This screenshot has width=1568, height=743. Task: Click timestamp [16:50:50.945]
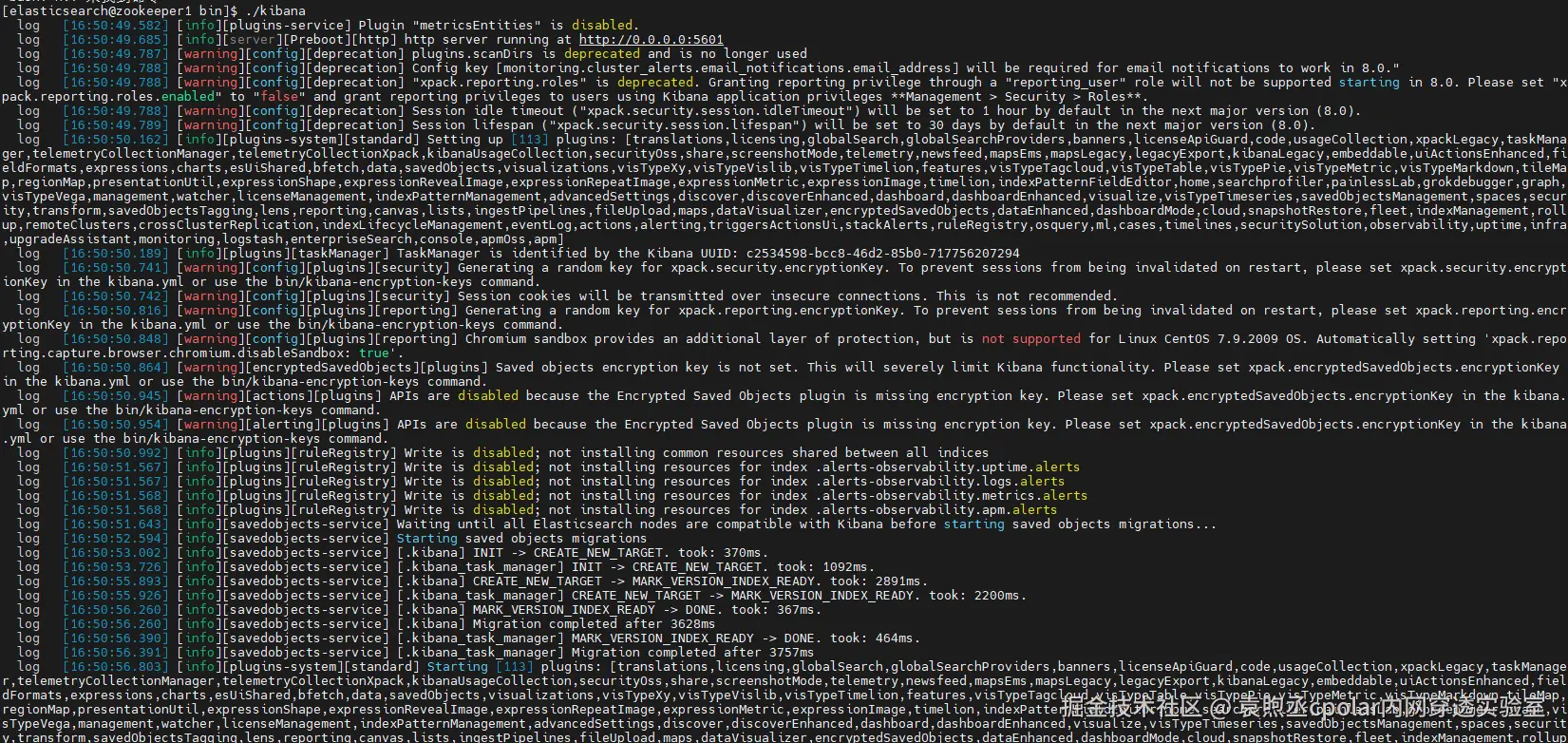(116, 395)
